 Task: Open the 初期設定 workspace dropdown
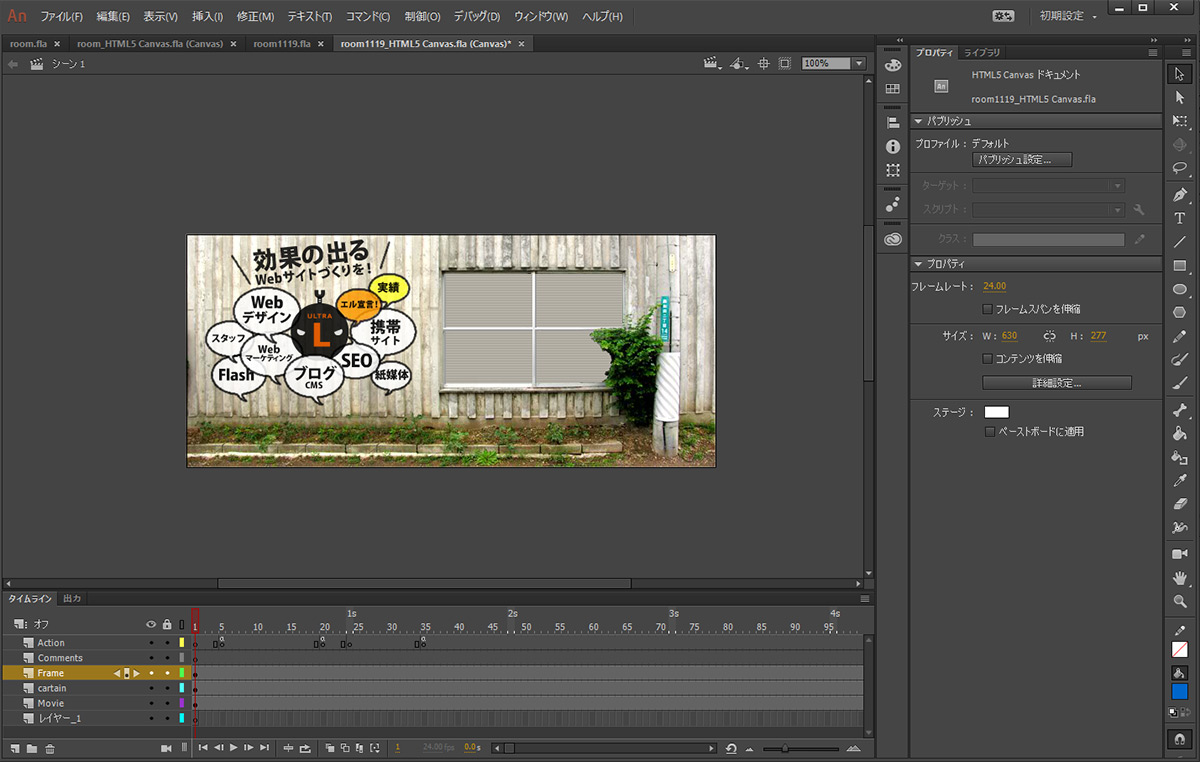point(1067,16)
